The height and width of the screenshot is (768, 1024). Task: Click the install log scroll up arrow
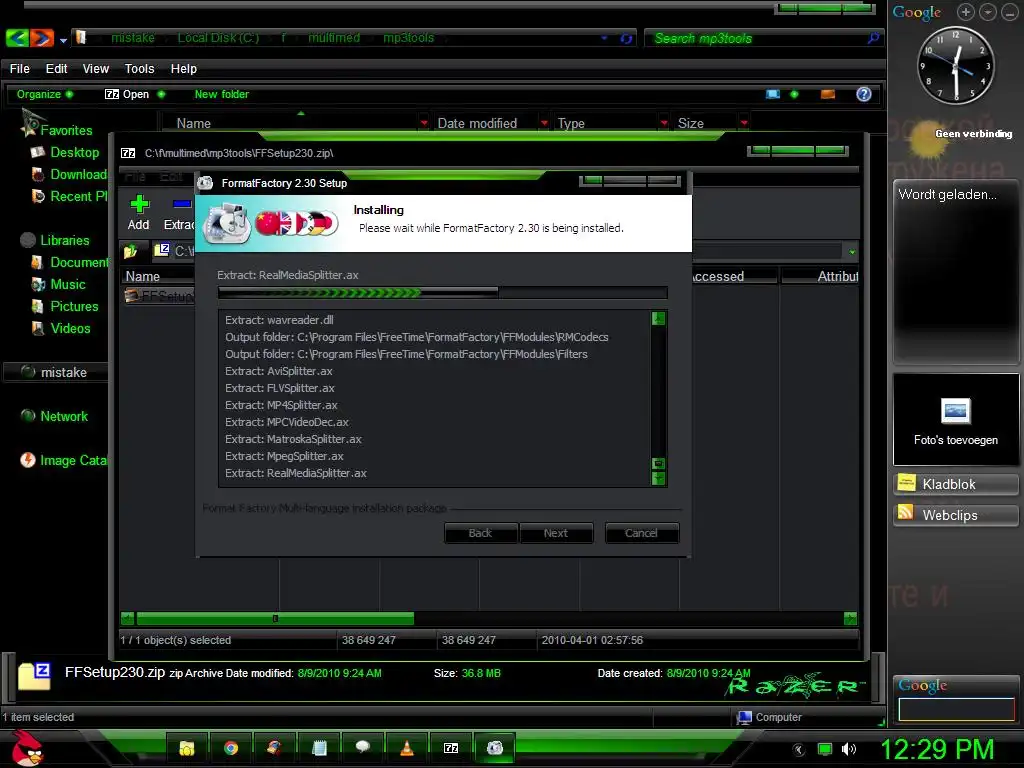click(x=658, y=319)
